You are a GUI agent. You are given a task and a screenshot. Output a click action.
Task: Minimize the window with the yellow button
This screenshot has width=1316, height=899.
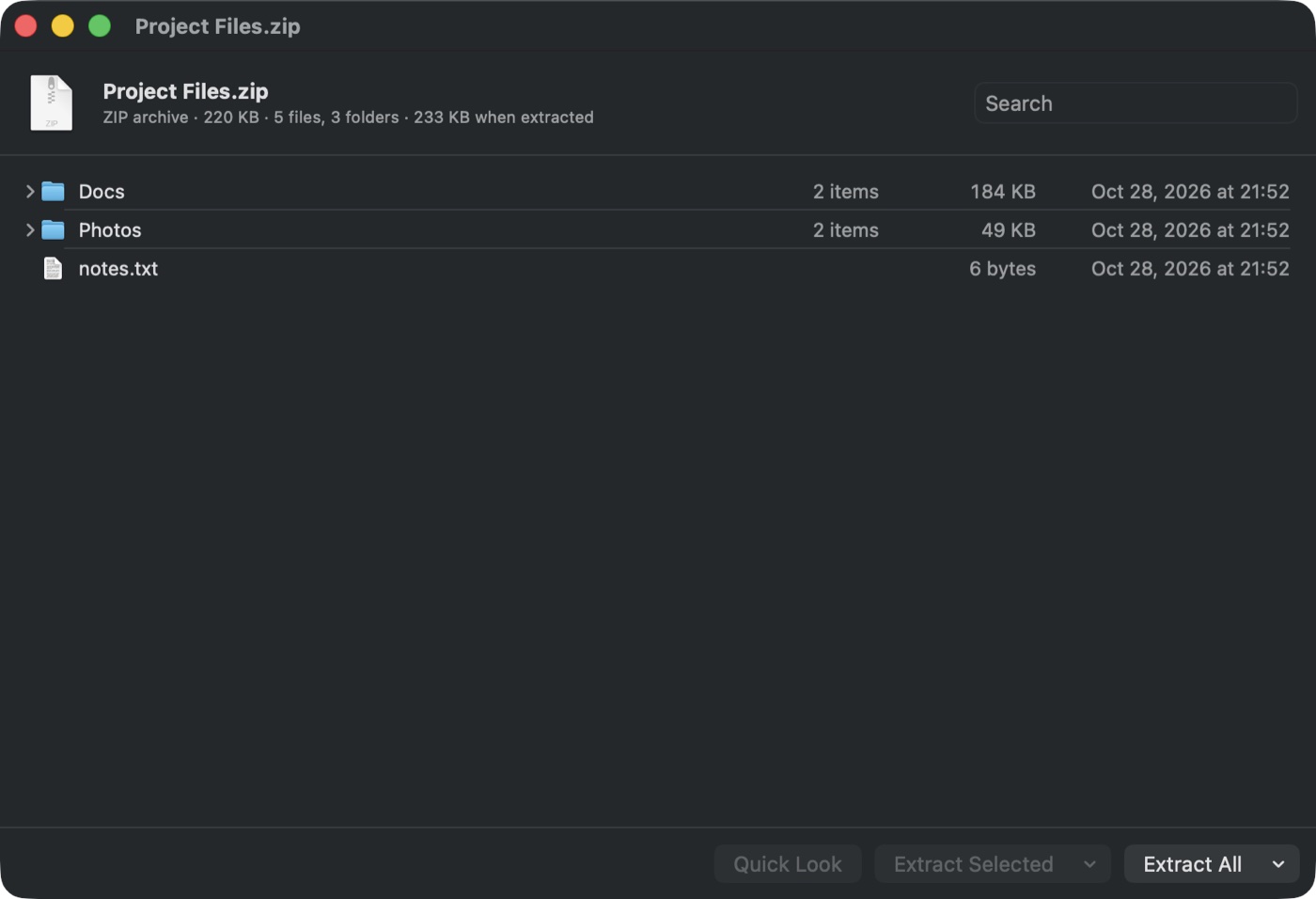63,26
